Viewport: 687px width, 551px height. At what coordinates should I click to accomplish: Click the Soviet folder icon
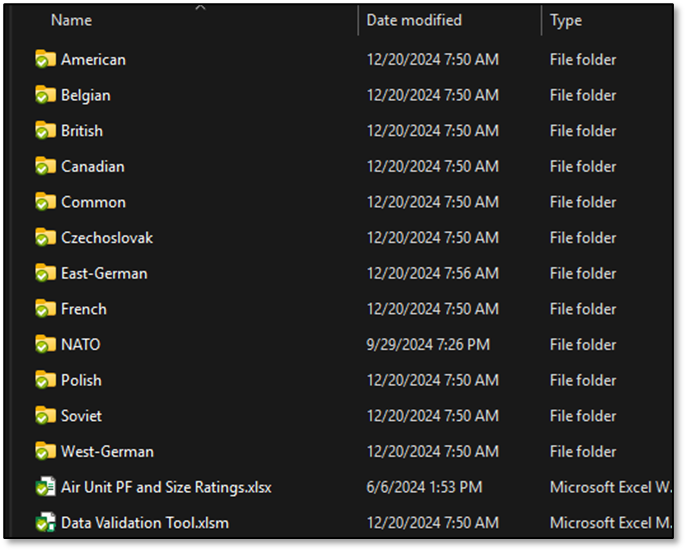click(45, 416)
